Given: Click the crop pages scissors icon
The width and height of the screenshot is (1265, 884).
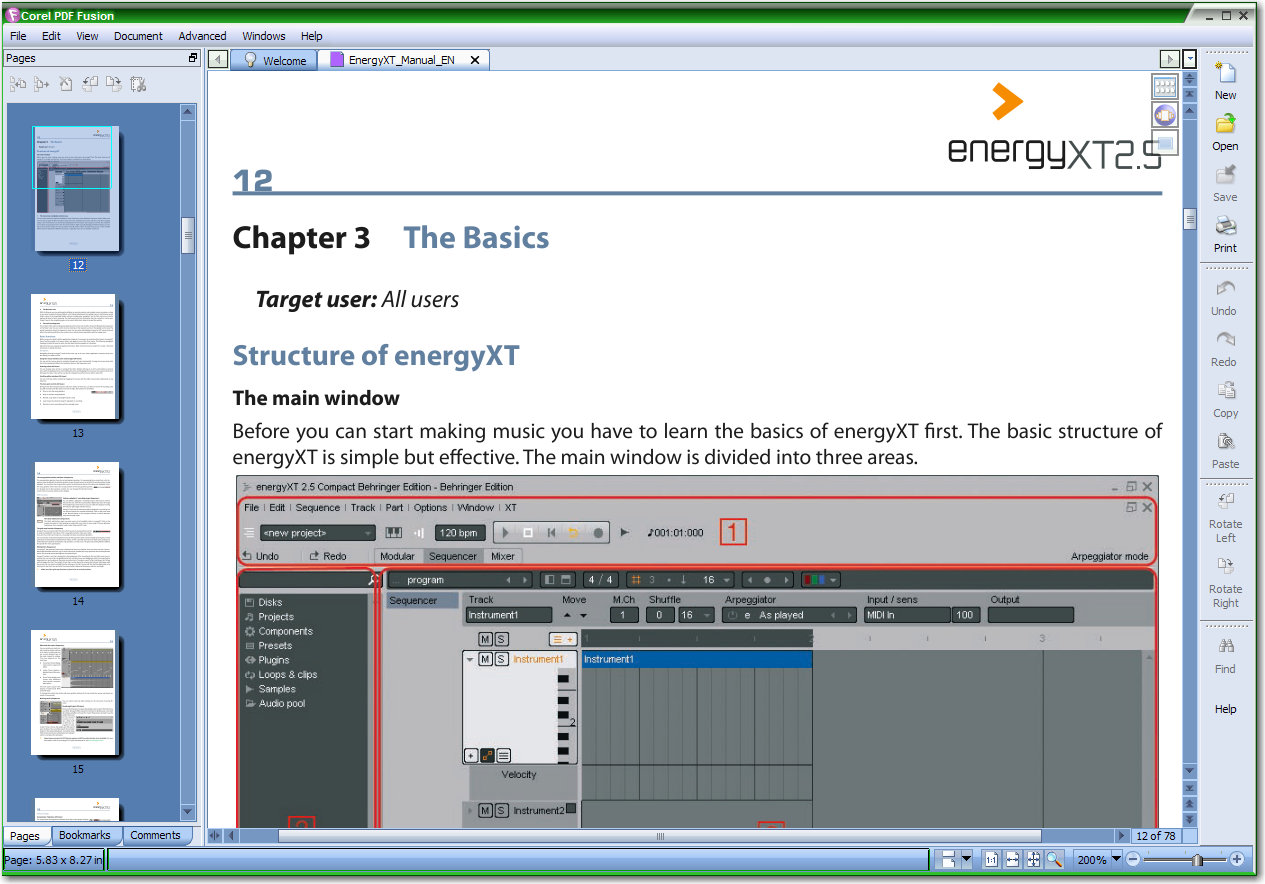Looking at the screenshot, I should coord(138,85).
